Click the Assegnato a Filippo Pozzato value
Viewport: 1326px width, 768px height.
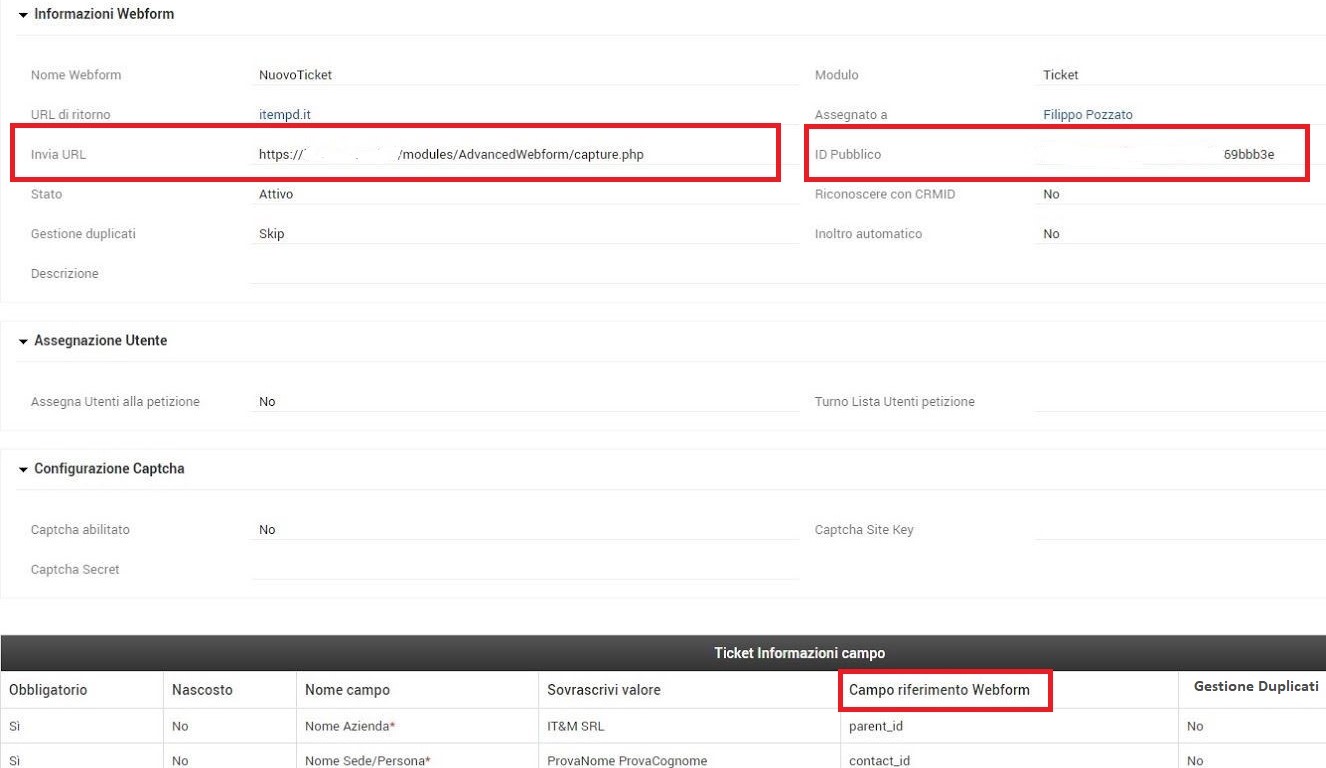[x=1087, y=115]
